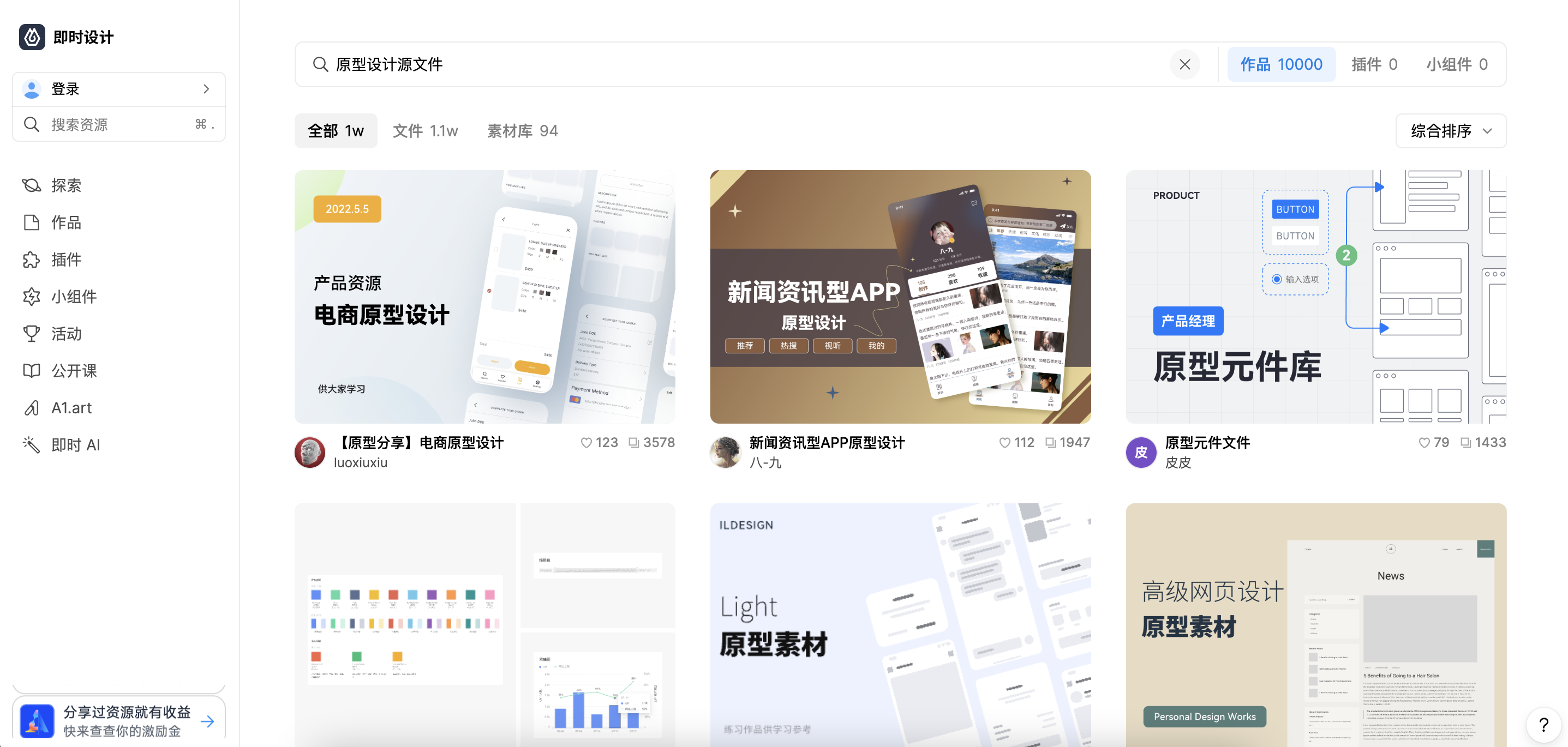1568x747 pixels.
Task: Click author name luoxiuxiu
Action: [x=361, y=462]
